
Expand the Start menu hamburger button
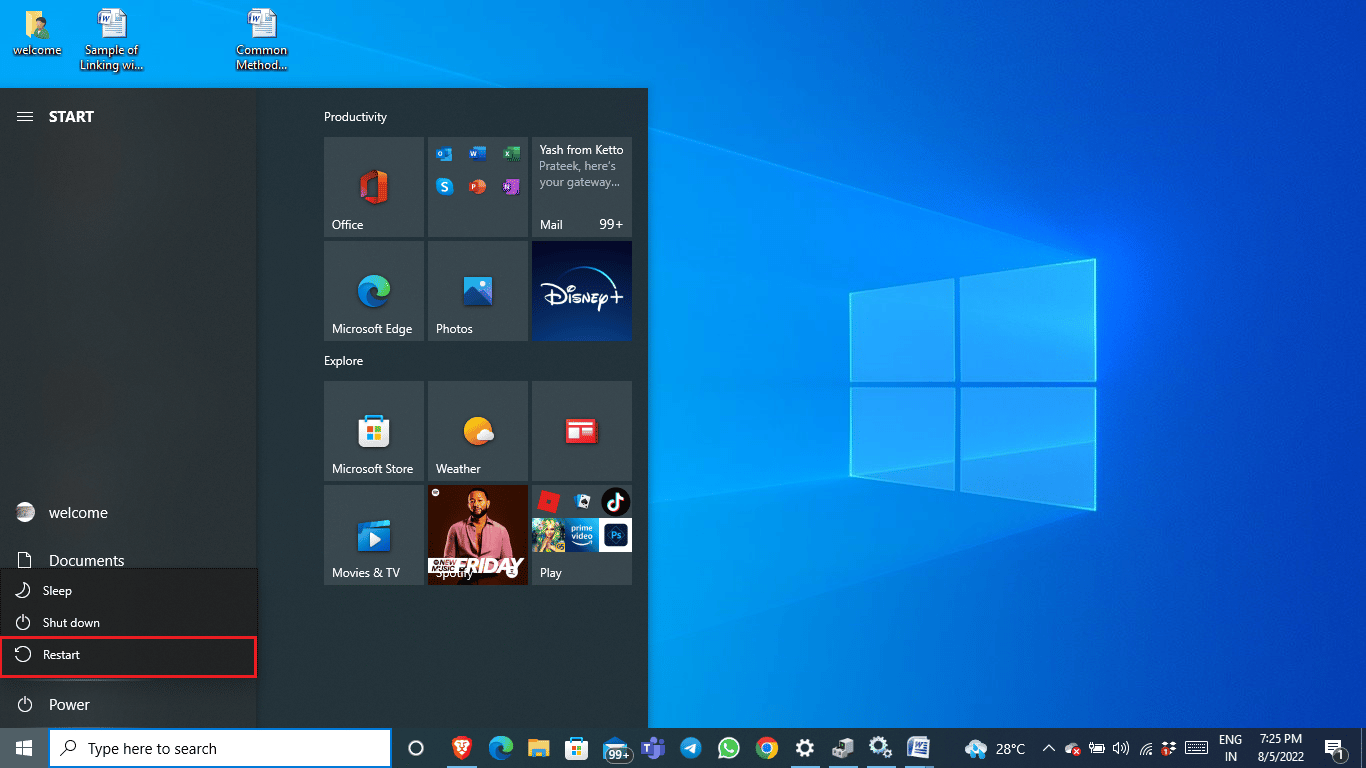(x=25, y=117)
